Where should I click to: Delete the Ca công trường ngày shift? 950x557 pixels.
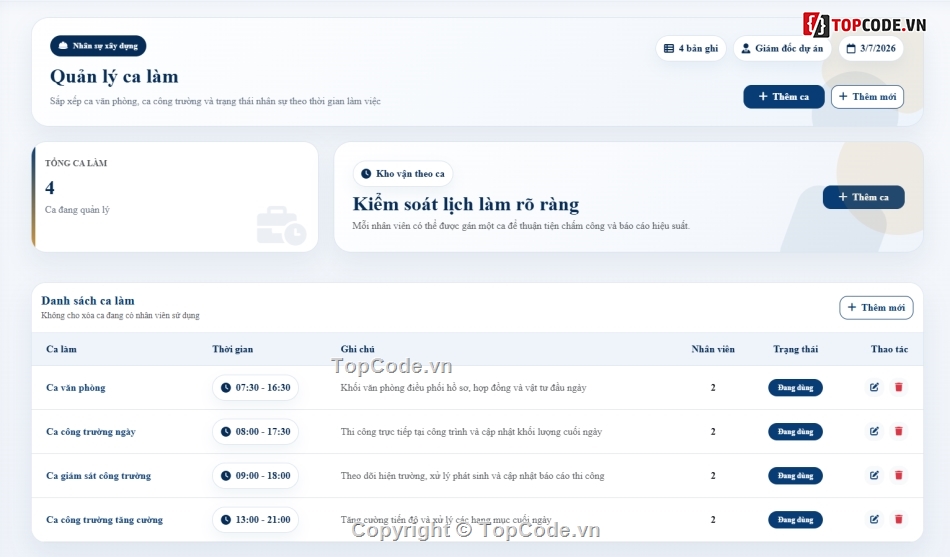click(899, 432)
